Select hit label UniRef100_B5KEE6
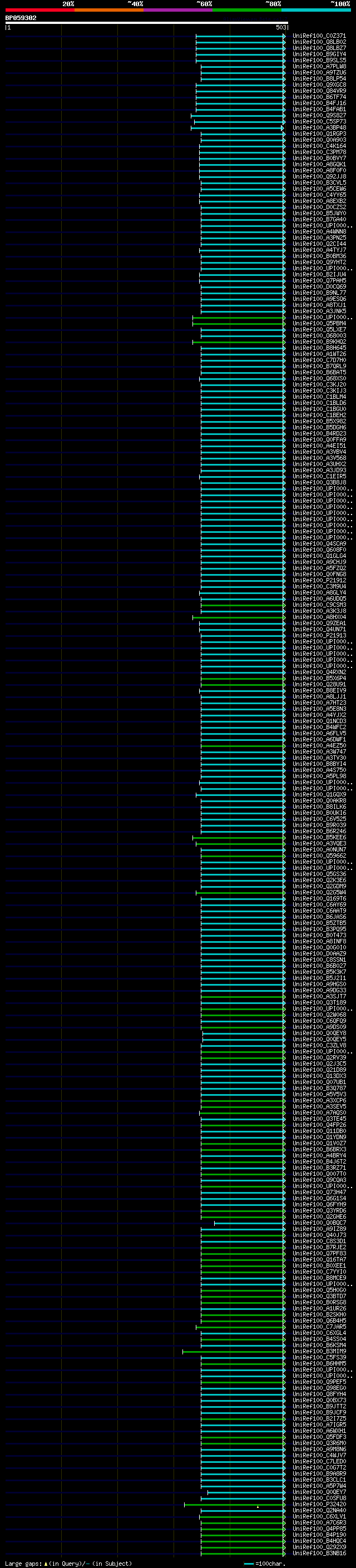Viewport: 356px width, 1568px height. 319,838
